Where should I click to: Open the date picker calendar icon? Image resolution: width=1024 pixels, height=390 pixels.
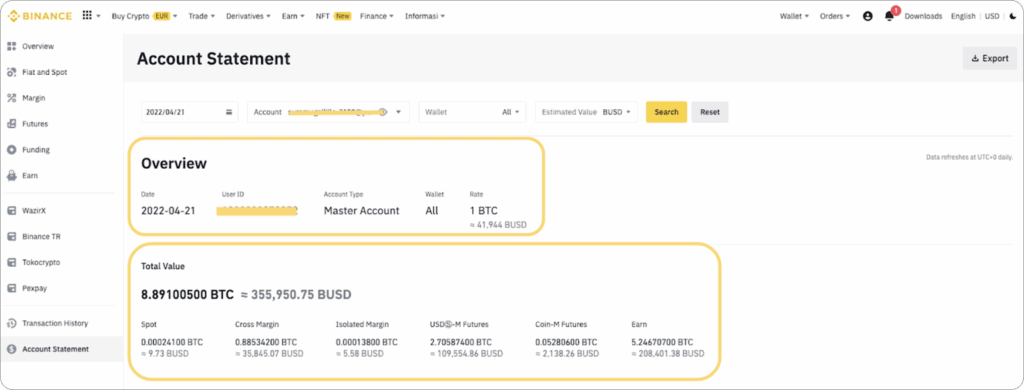point(229,112)
